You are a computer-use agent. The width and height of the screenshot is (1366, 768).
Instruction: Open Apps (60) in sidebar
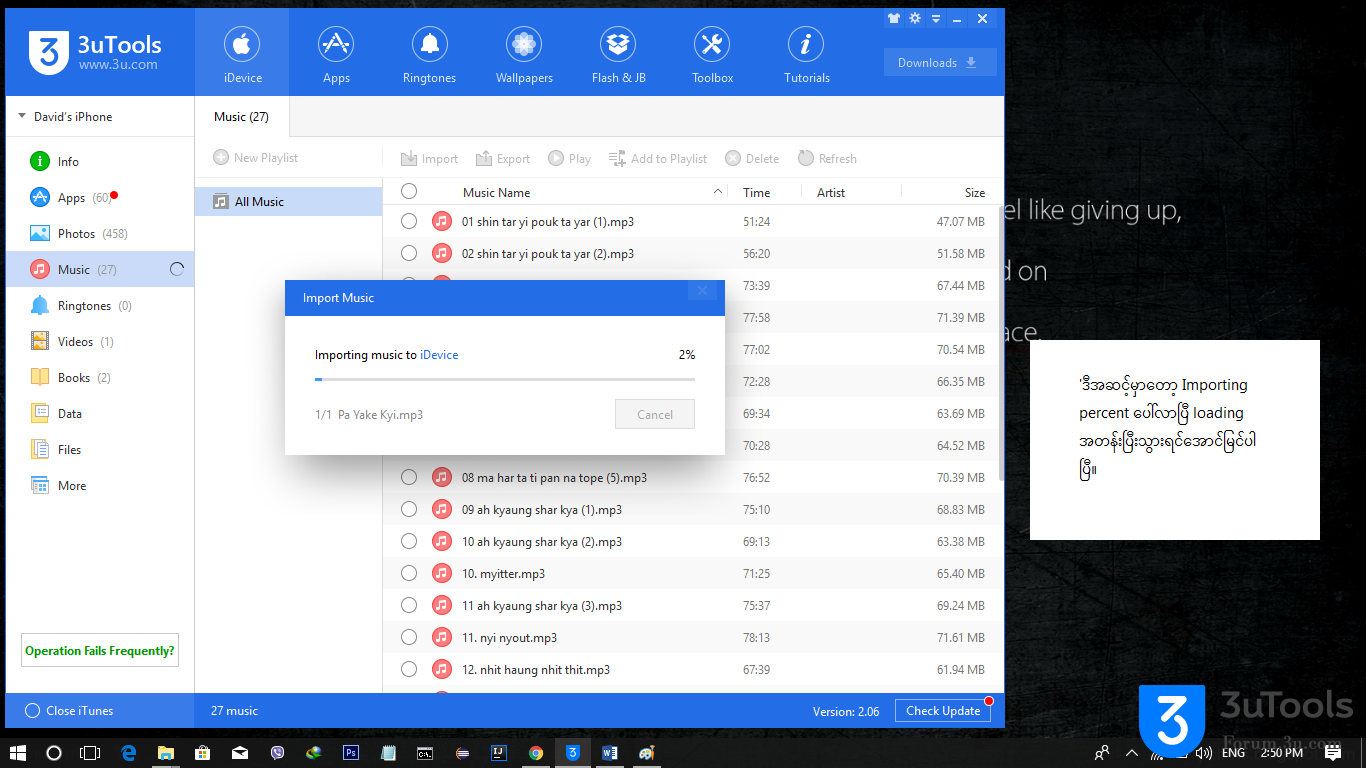tap(100, 197)
